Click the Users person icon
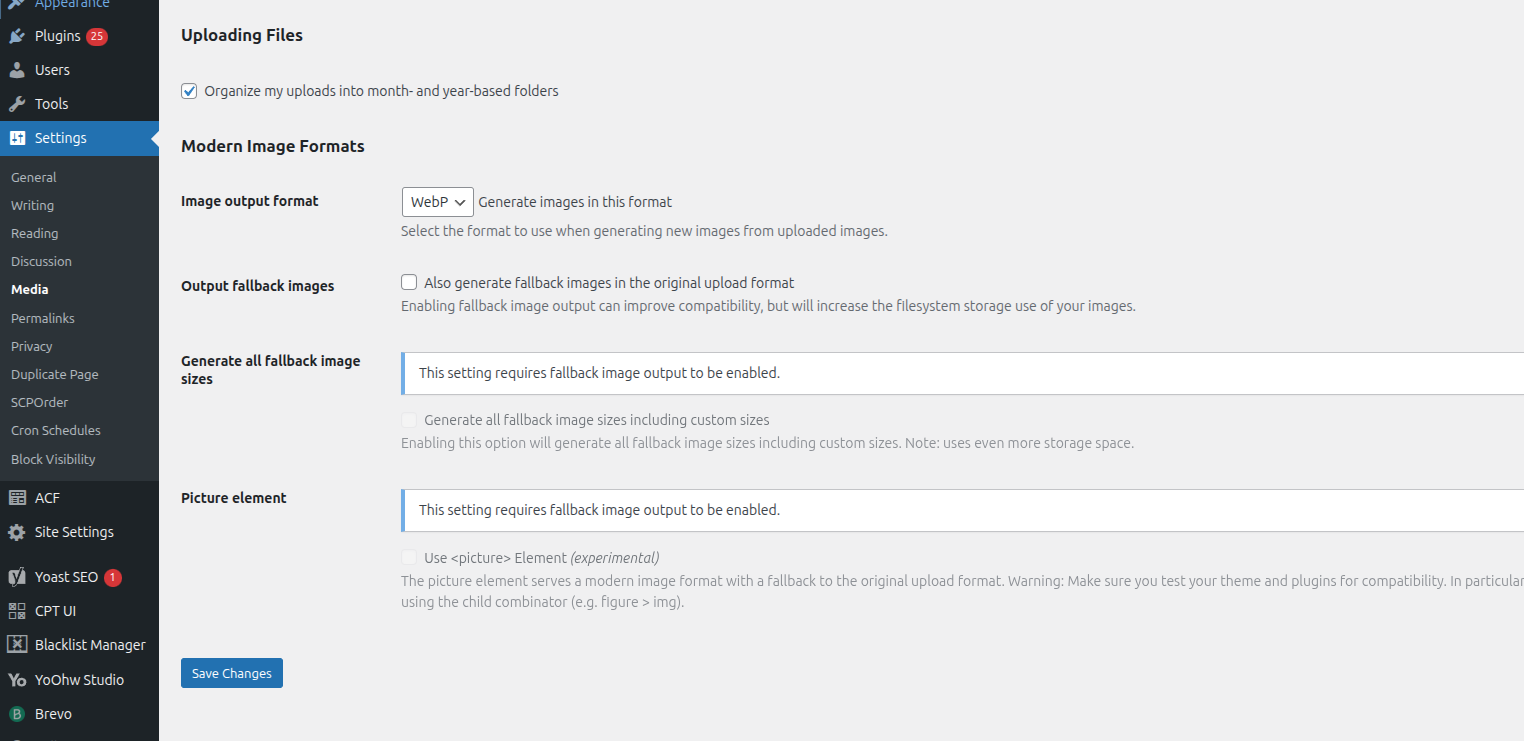The height and width of the screenshot is (741, 1524). click(17, 70)
